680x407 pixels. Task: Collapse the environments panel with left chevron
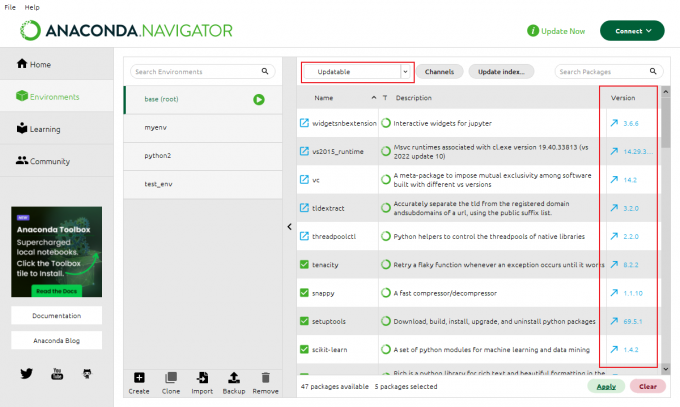tap(289, 226)
